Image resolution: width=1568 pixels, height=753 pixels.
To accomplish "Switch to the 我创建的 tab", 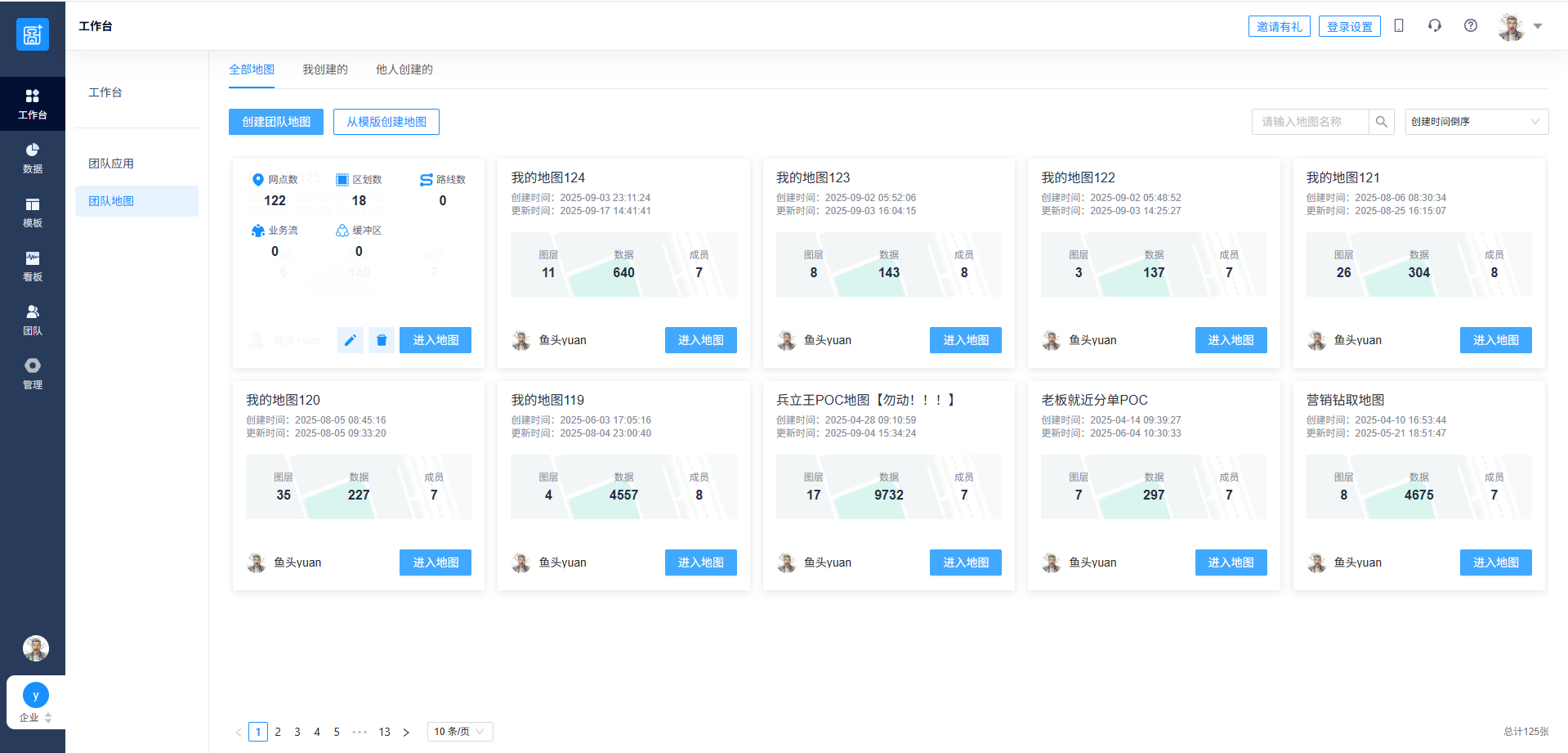I will click(324, 69).
